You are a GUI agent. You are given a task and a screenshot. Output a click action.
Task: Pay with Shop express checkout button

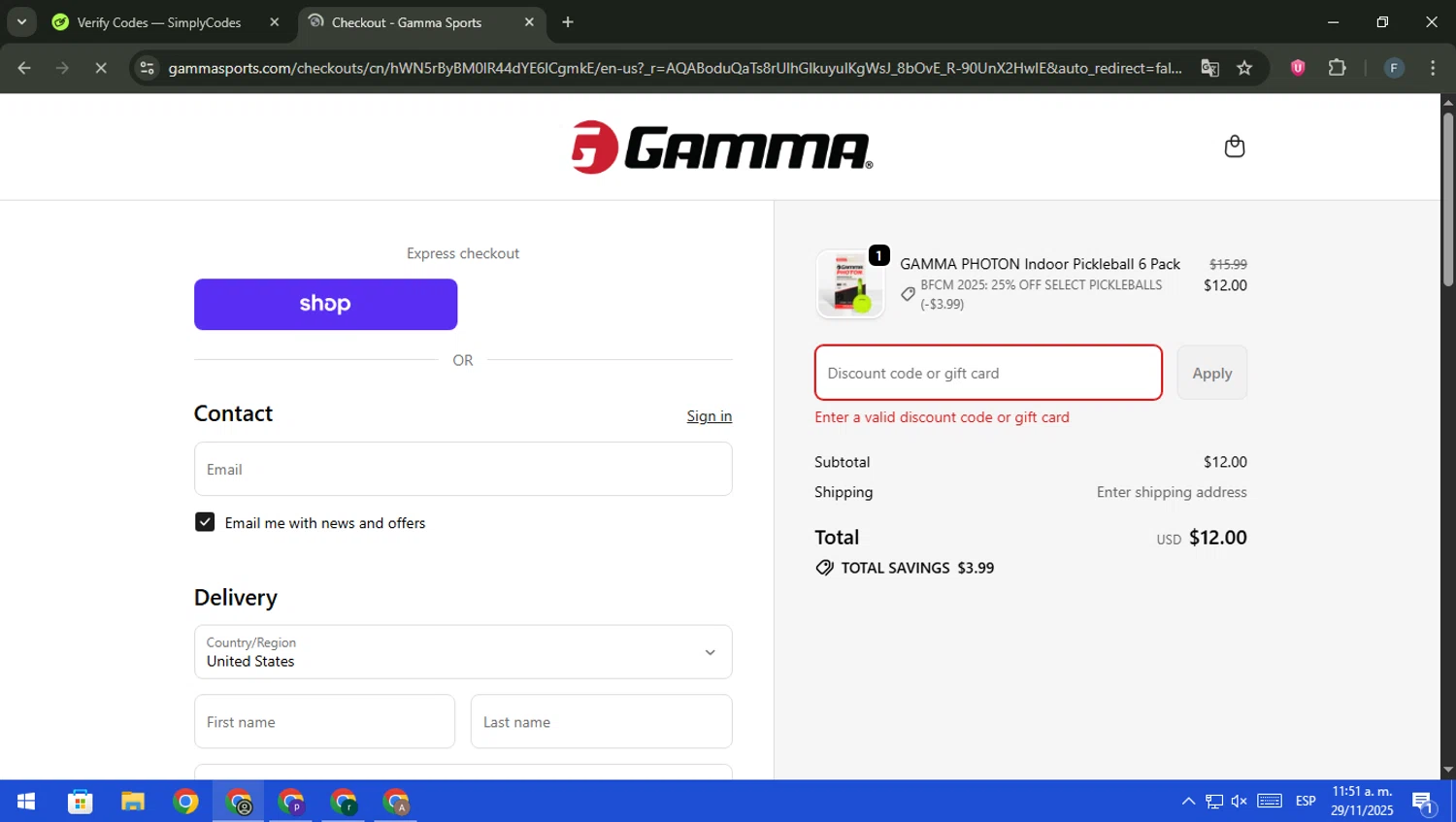325,304
